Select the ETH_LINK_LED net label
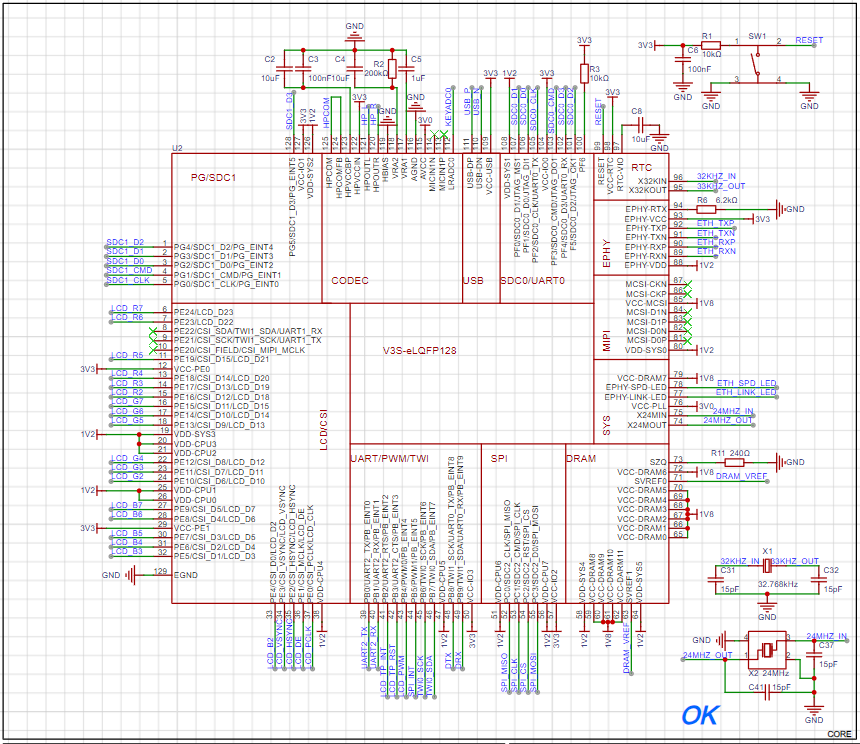 pyautogui.click(x=746, y=391)
